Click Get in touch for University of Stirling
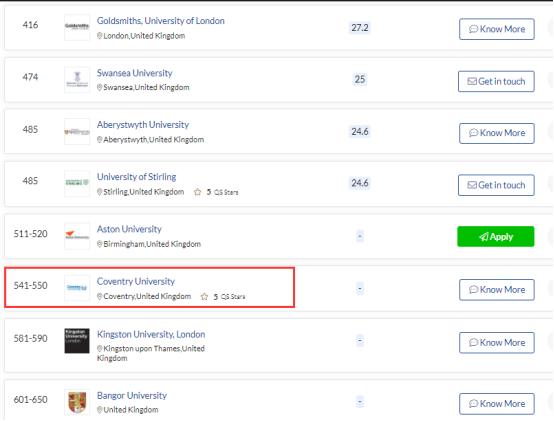 pyautogui.click(x=496, y=185)
